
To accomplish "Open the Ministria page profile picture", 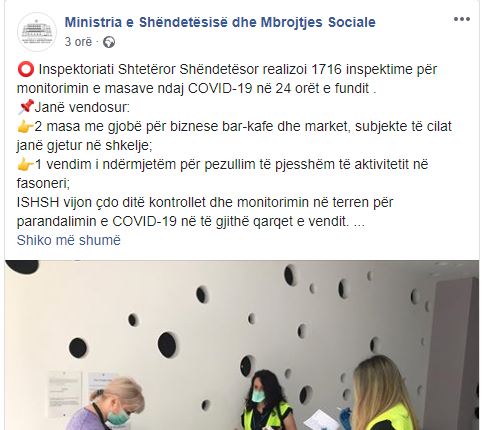I will coord(37,32).
